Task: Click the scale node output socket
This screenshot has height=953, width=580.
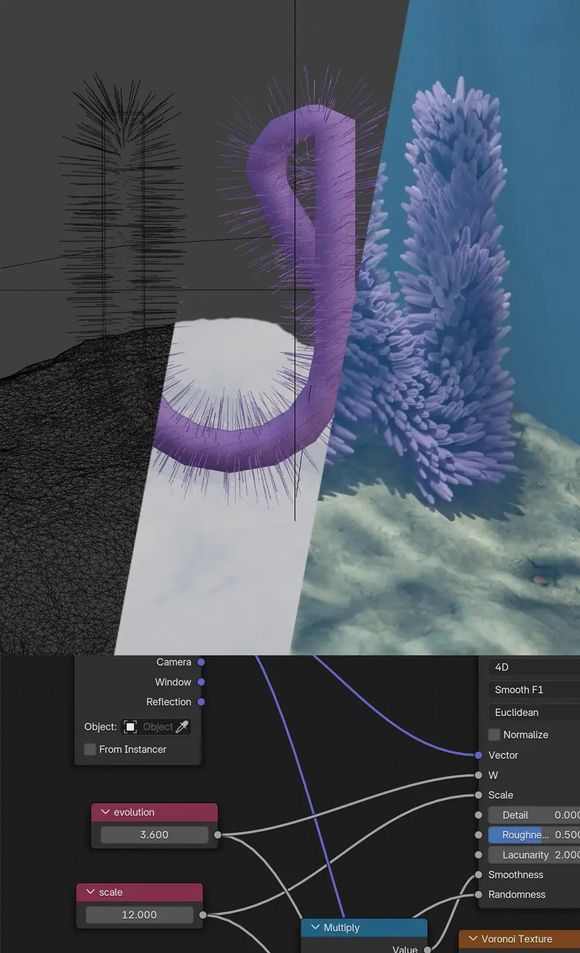Action: tap(202, 915)
